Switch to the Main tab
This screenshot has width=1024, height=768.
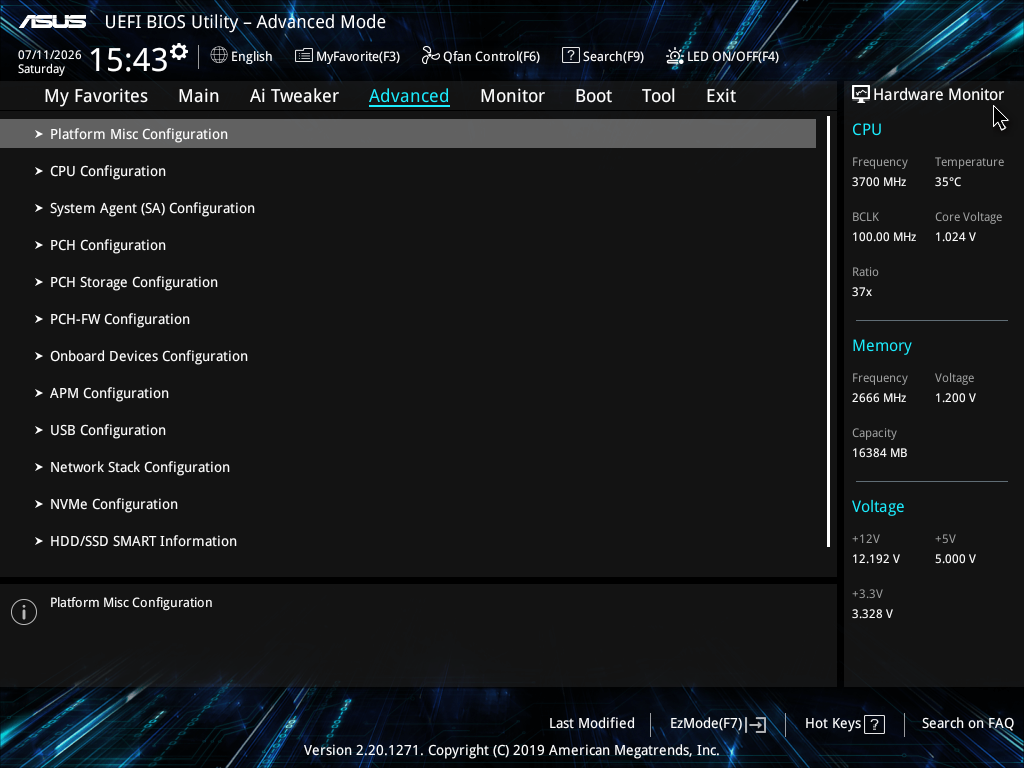point(199,96)
